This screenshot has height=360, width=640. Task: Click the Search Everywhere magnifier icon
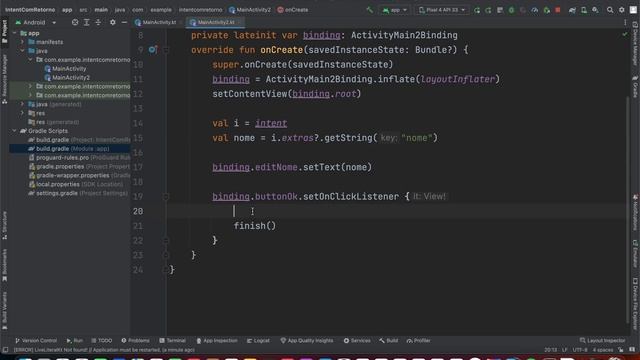610,10
